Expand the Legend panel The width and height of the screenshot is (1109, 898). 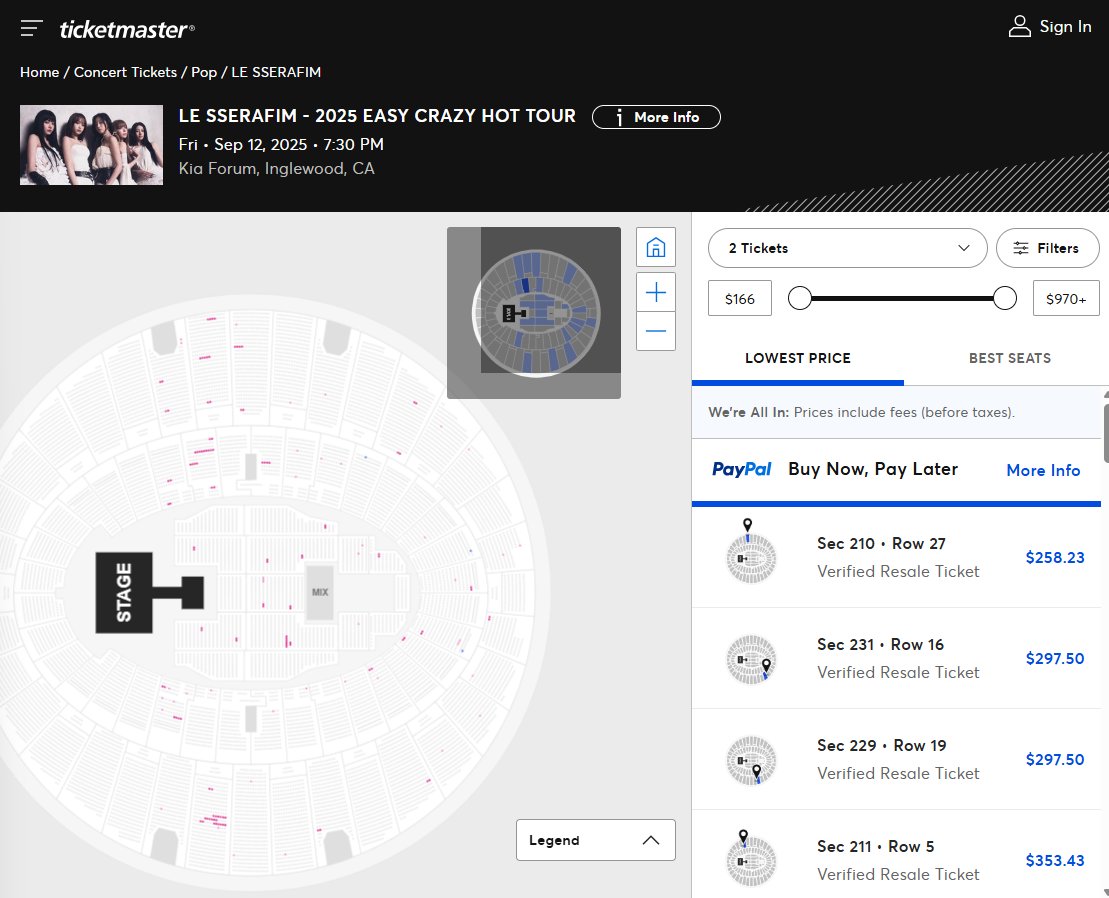tap(596, 840)
